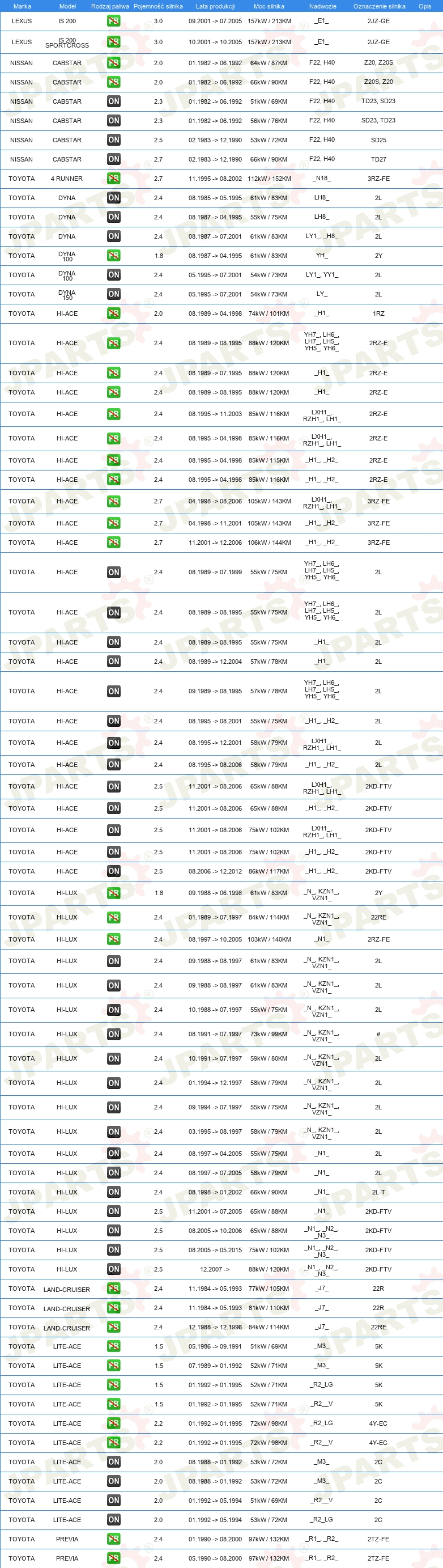443x1568 pixels.
Task: Click the 2L-T engine code cell
Action: 378,1192
